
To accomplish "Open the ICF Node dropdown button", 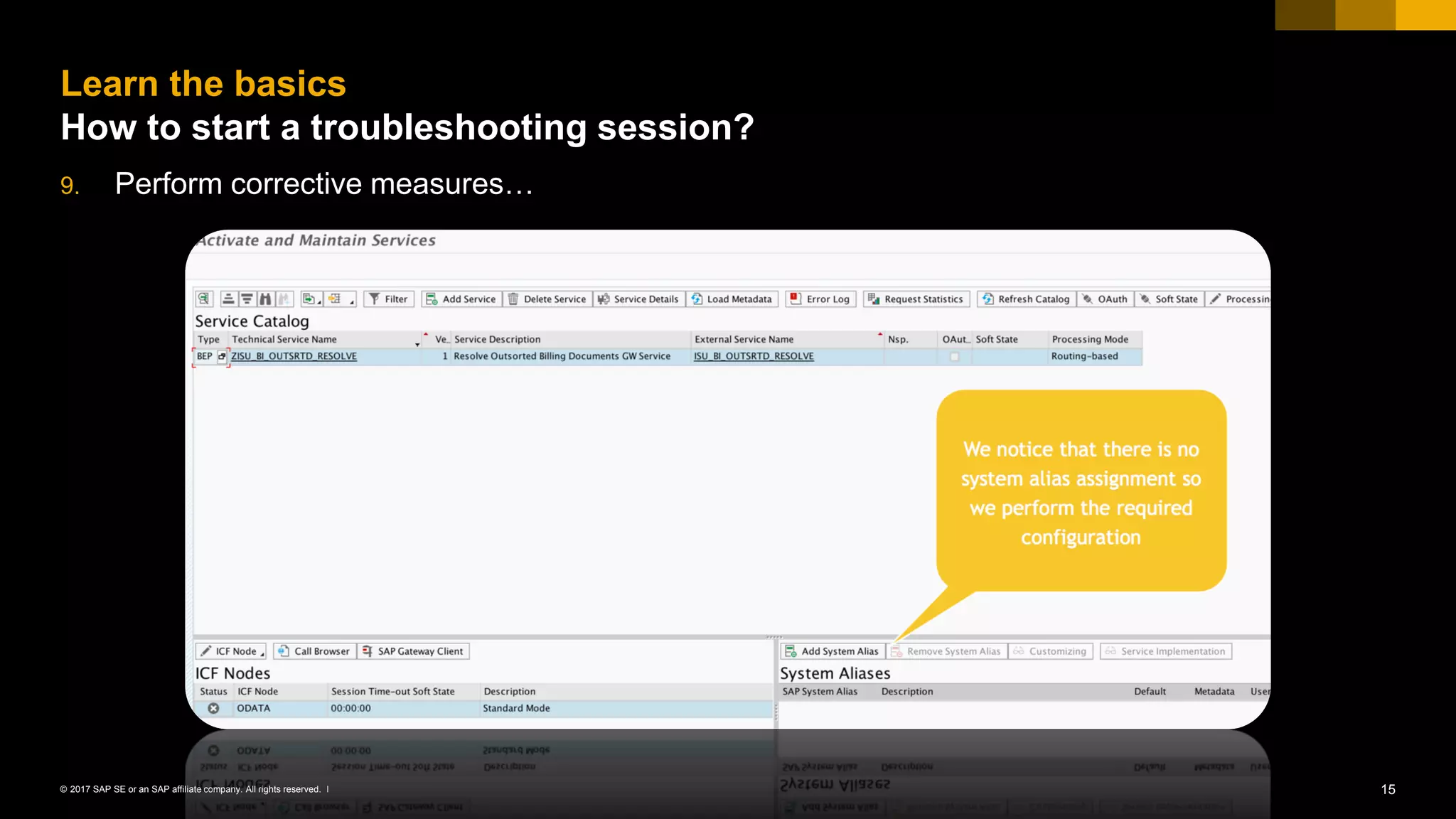I will (x=232, y=651).
